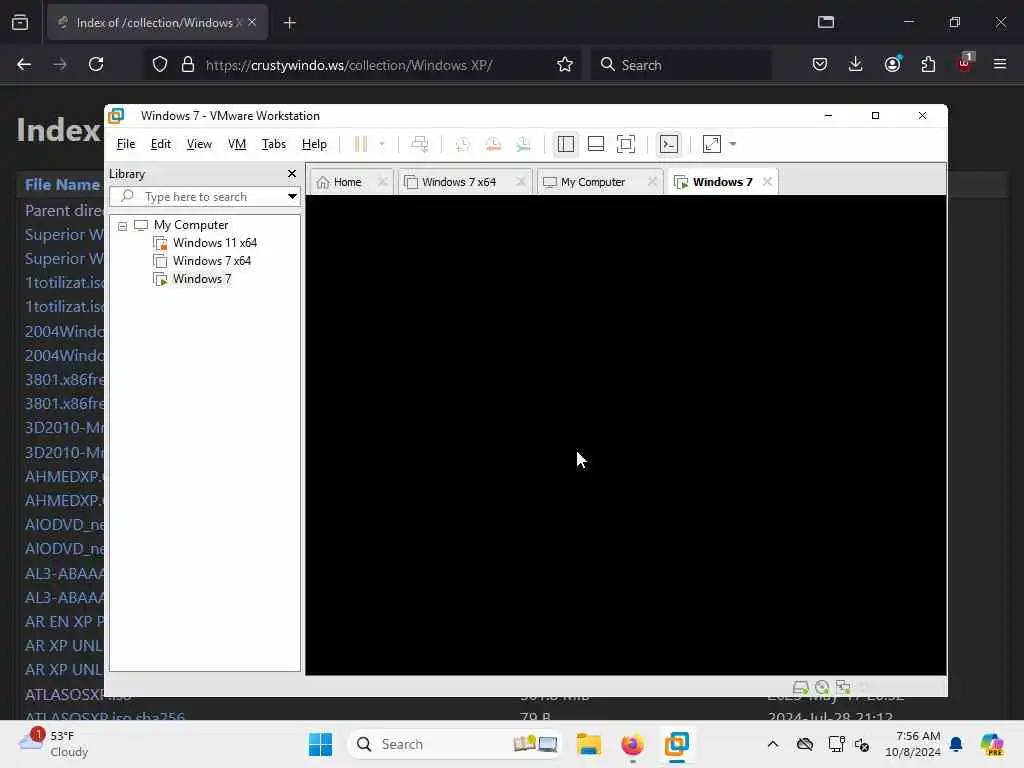
Task: Open File Explorer from taskbar
Action: coord(588,744)
